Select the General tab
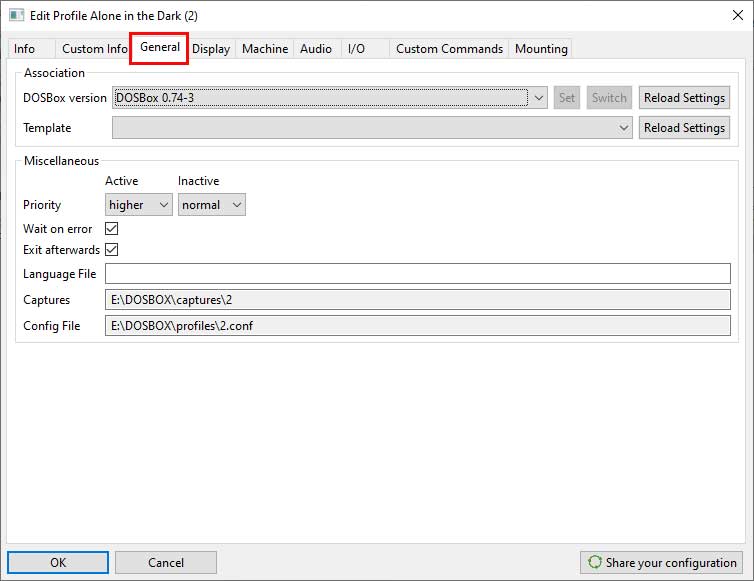Image resolution: width=754 pixels, height=581 pixels. tap(160, 47)
